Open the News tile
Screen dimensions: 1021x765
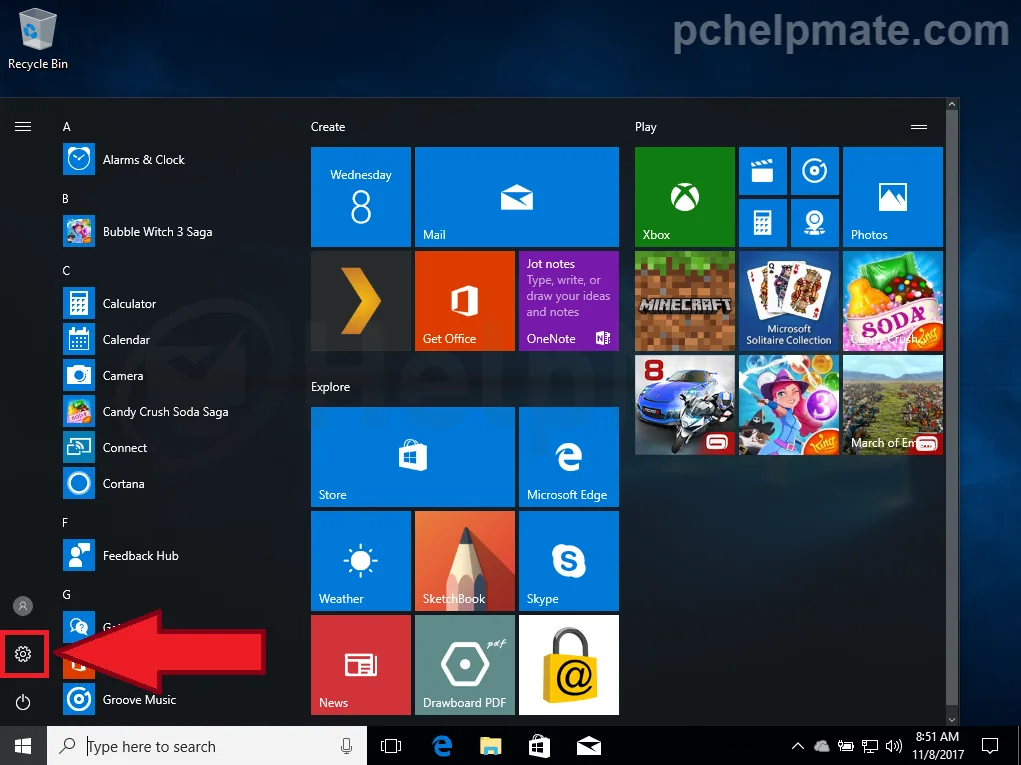point(361,665)
